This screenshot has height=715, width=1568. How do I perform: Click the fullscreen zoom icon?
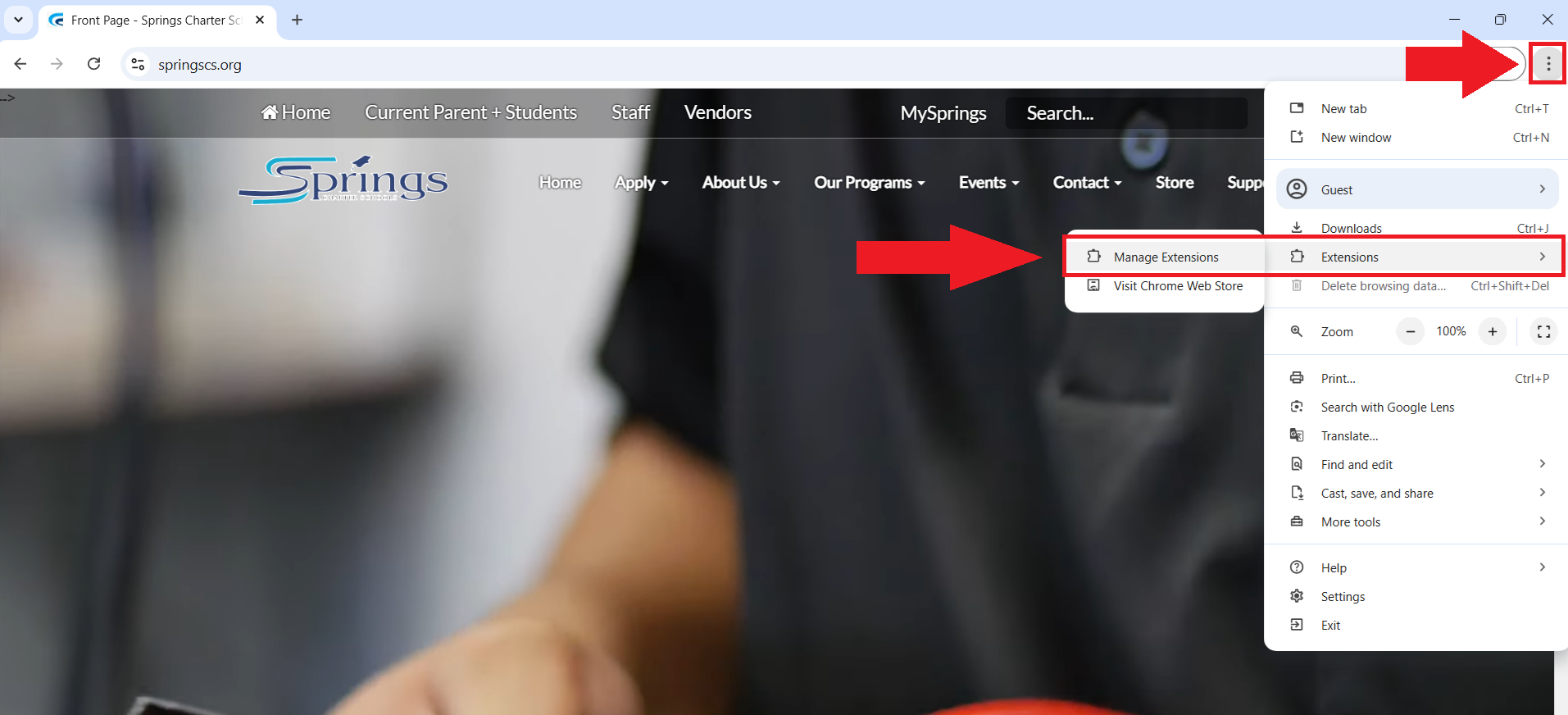click(x=1543, y=331)
